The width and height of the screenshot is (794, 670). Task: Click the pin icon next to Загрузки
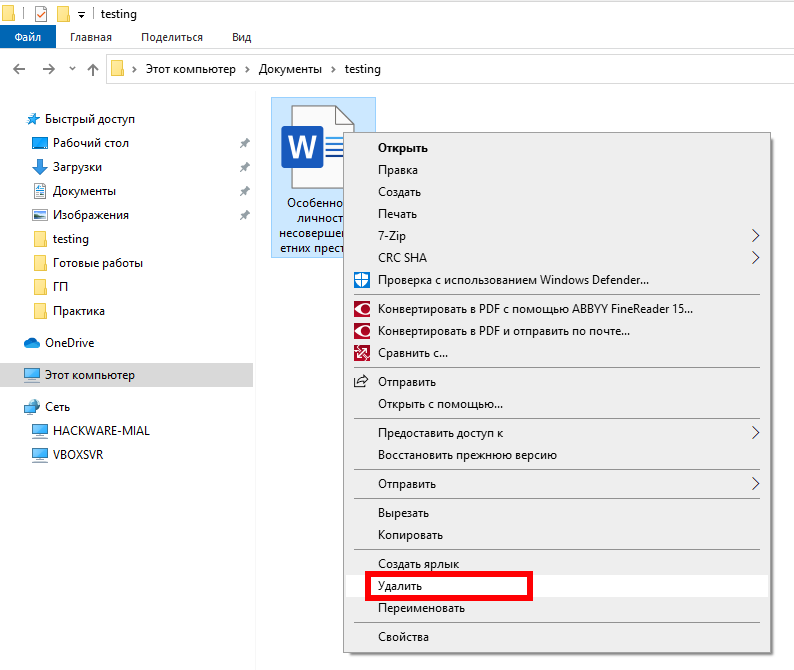[x=245, y=167]
